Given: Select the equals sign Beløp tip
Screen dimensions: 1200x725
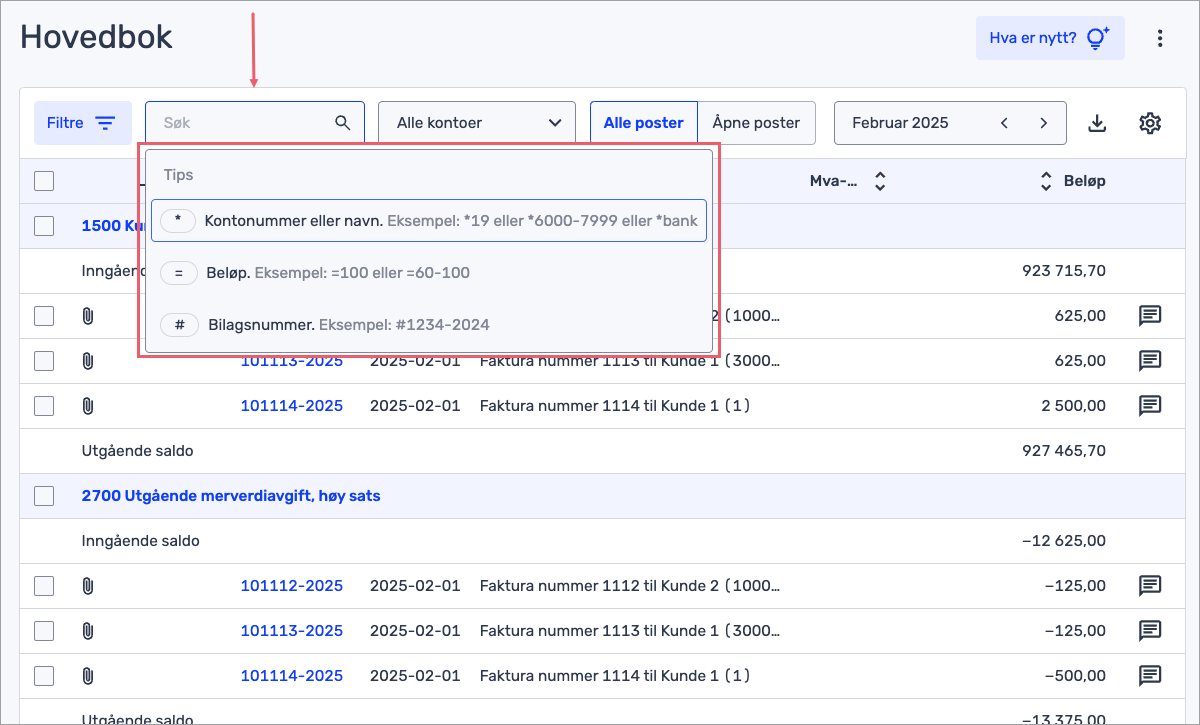Looking at the screenshot, I should click(429, 273).
